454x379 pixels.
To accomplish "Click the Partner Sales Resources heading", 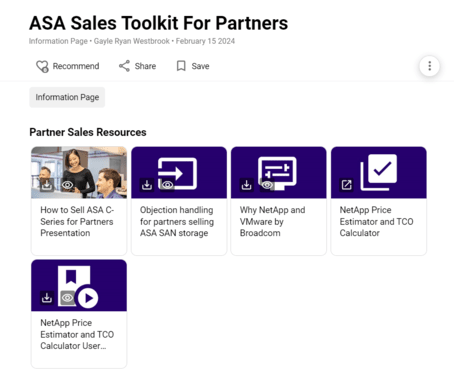I will tap(88, 132).
